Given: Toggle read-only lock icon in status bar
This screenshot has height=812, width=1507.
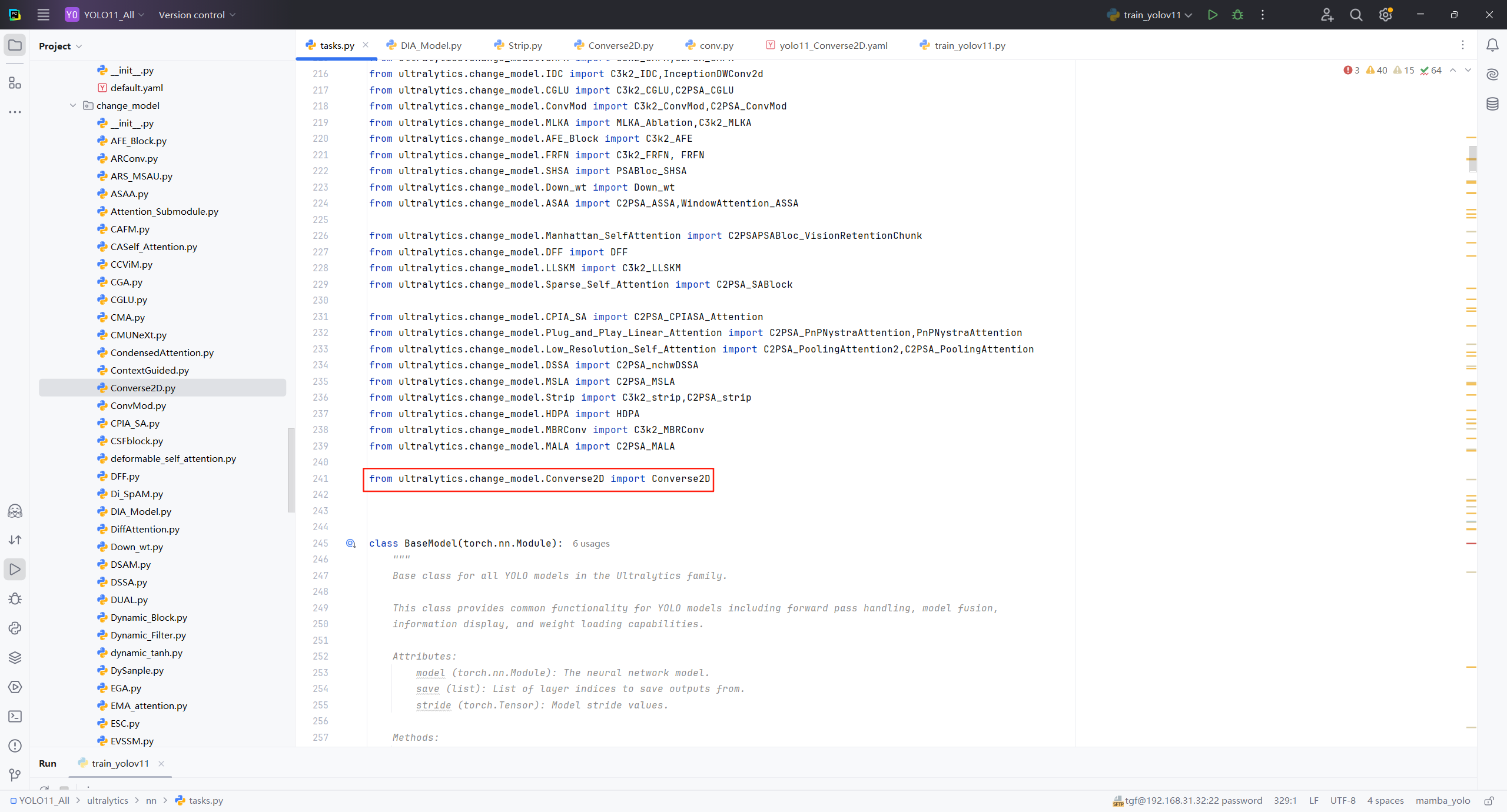Looking at the screenshot, I should pyautogui.click(x=1489, y=800).
